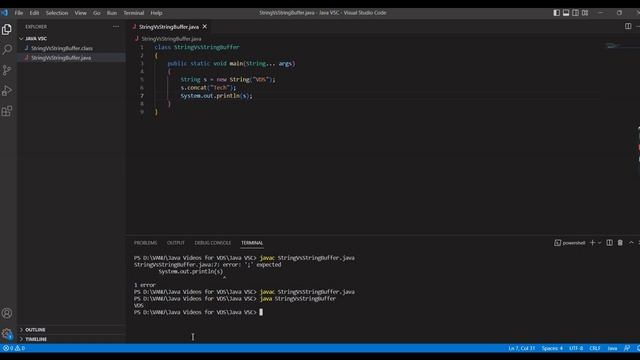
Task: Click the terminal prompt input line
Action: [198, 312]
